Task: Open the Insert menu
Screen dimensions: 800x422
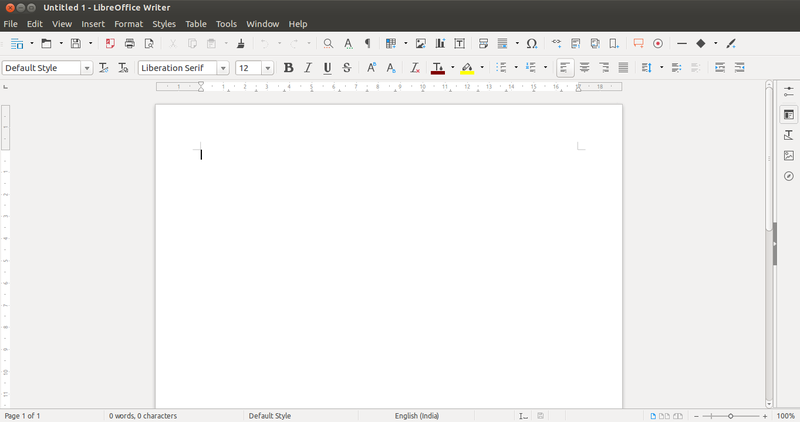Action: pyautogui.click(x=93, y=24)
